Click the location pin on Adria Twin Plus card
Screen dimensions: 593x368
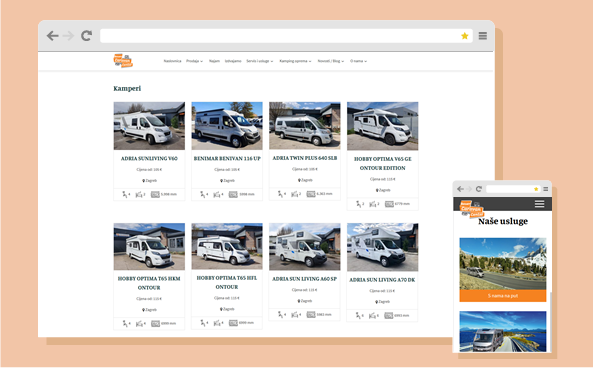click(x=299, y=180)
